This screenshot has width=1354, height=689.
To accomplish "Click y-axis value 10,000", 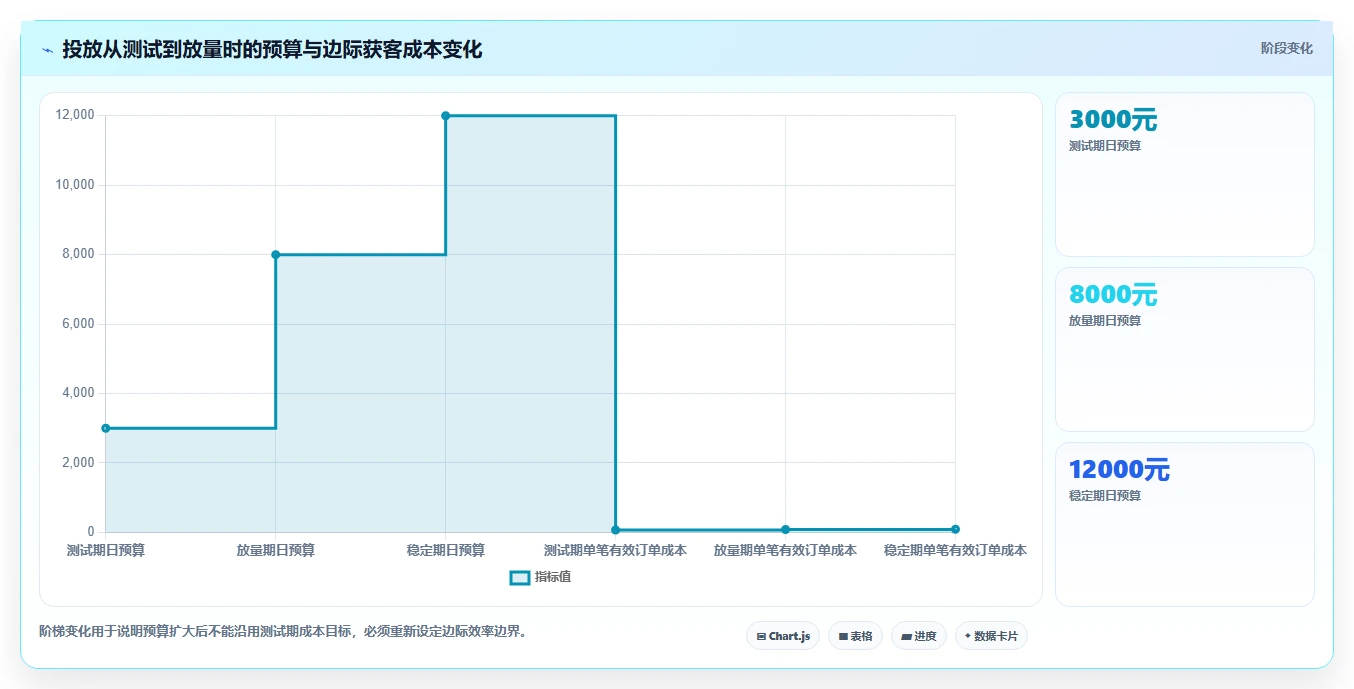I will pos(75,185).
